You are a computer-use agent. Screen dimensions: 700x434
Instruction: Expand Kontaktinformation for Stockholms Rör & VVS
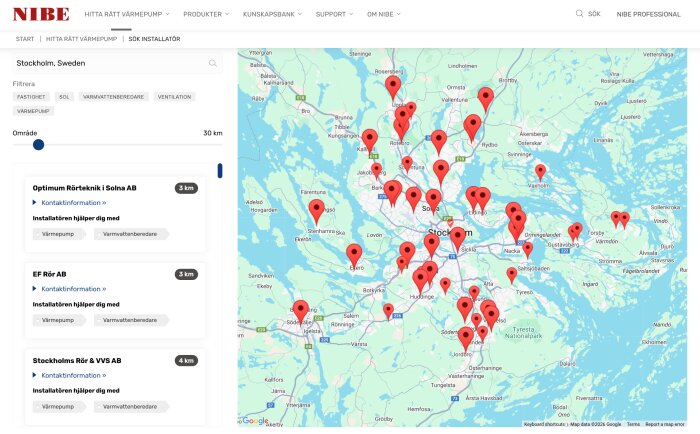(x=70, y=376)
